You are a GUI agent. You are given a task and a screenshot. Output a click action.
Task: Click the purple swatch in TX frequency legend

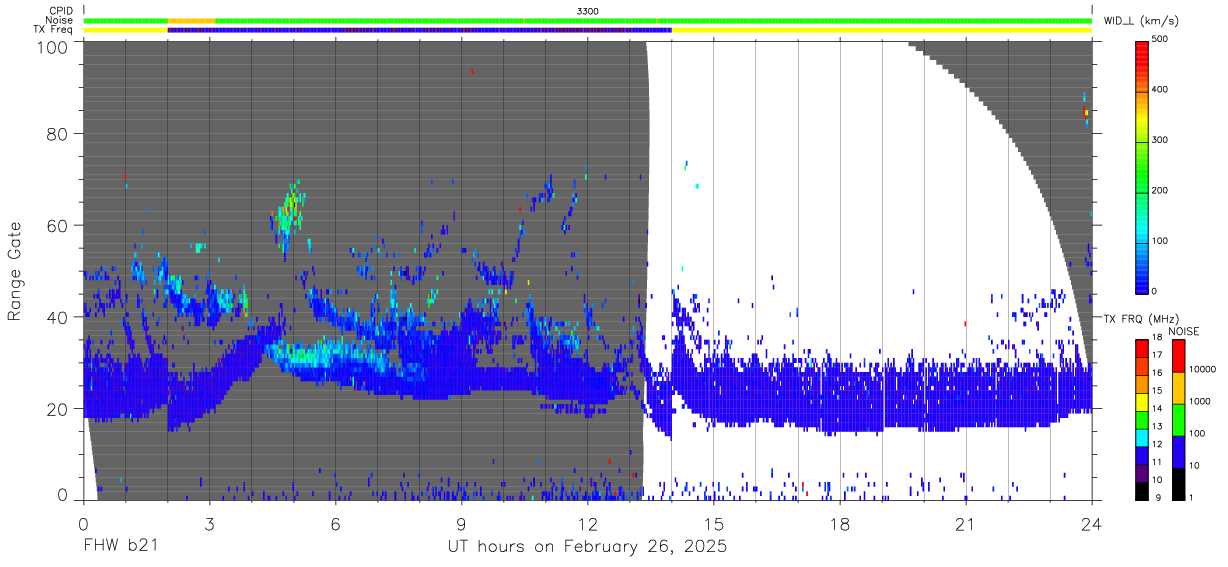[x=1142, y=471]
